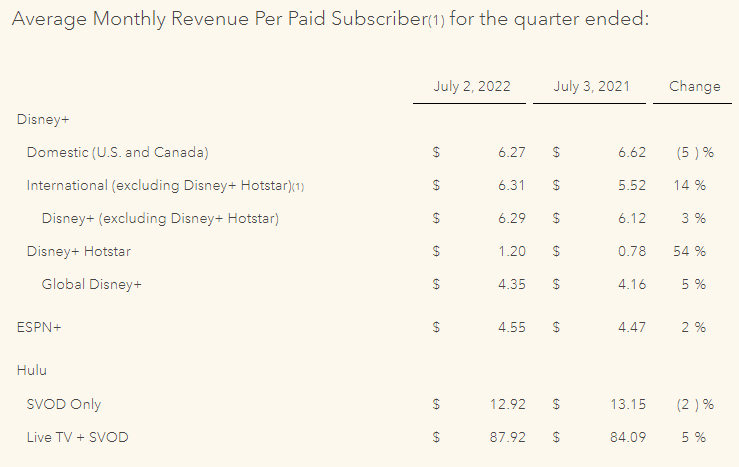Image resolution: width=739 pixels, height=467 pixels.
Task: Click the 'Change' column header
Action: click(695, 86)
